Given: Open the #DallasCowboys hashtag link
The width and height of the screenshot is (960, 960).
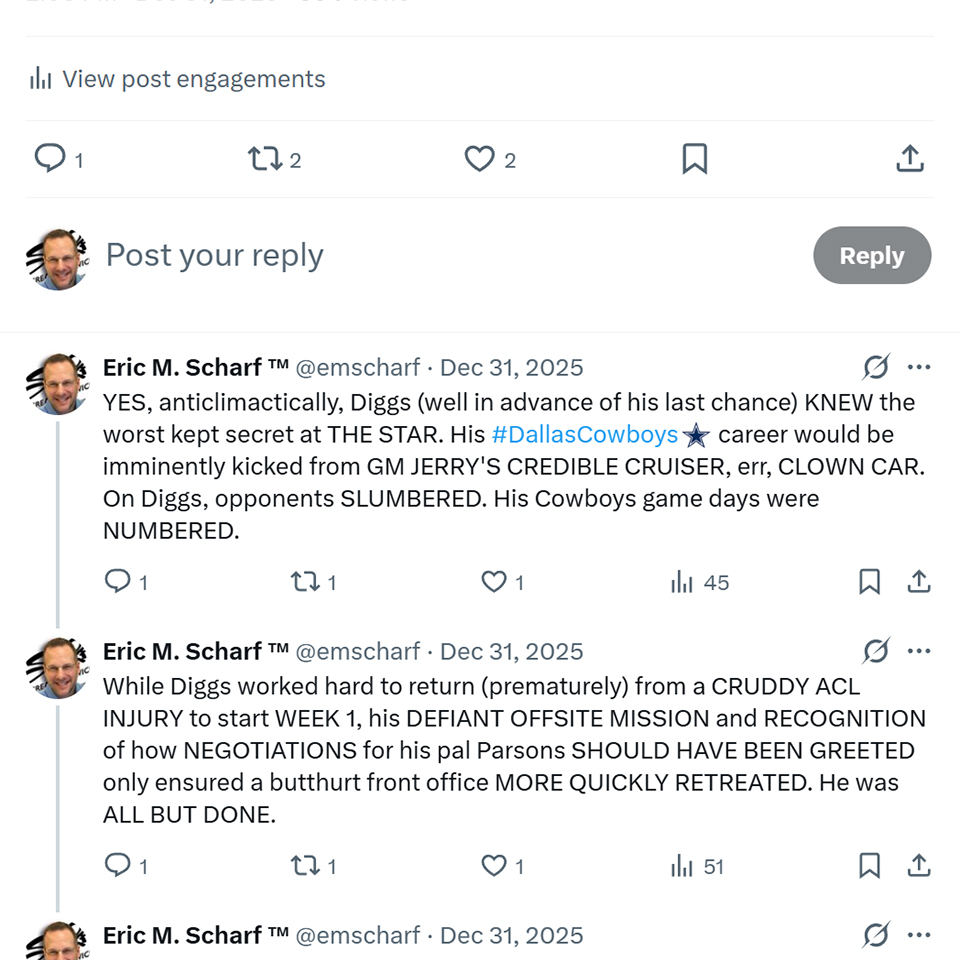Looking at the screenshot, I should point(585,435).
